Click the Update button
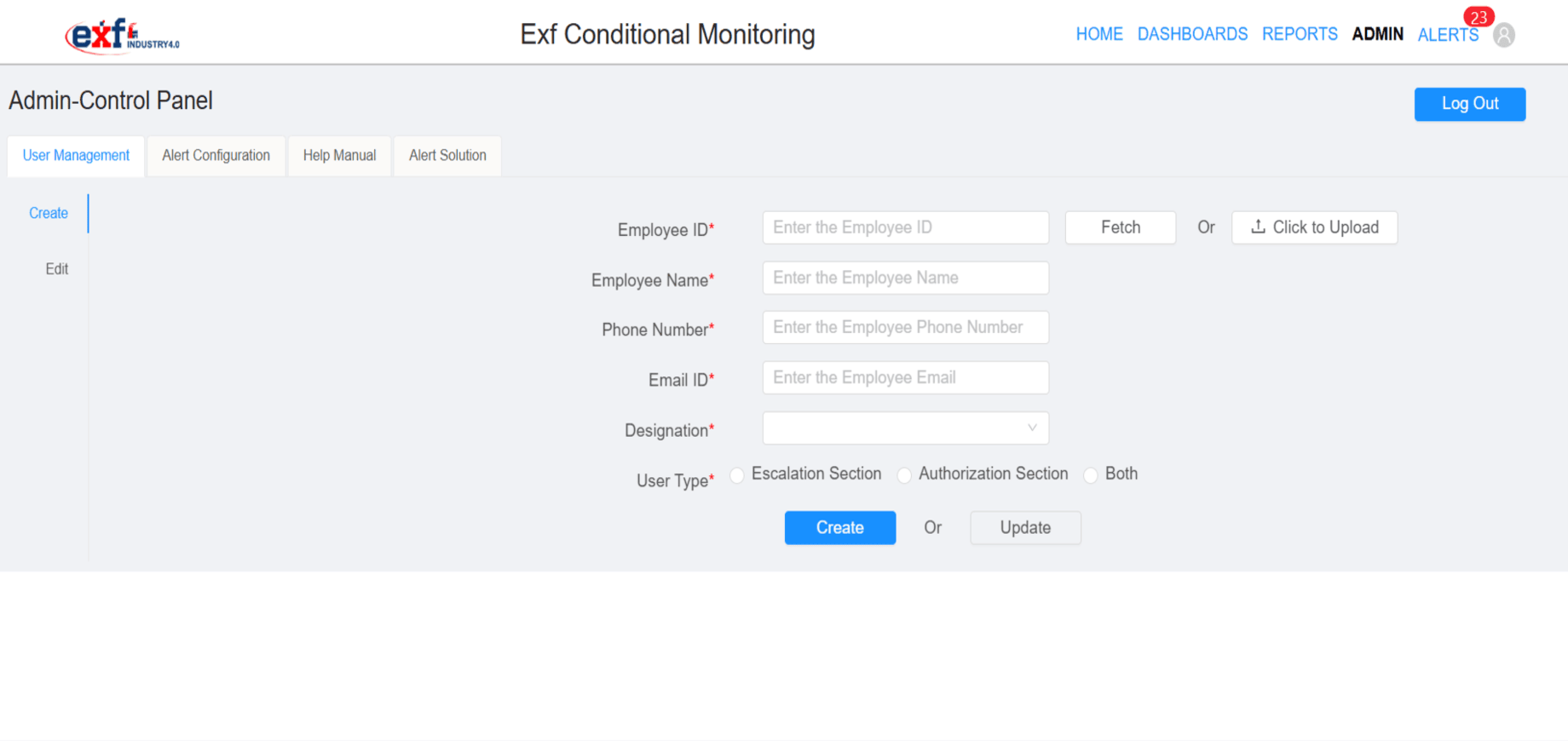1568x741 pixels. [1025, 527]
